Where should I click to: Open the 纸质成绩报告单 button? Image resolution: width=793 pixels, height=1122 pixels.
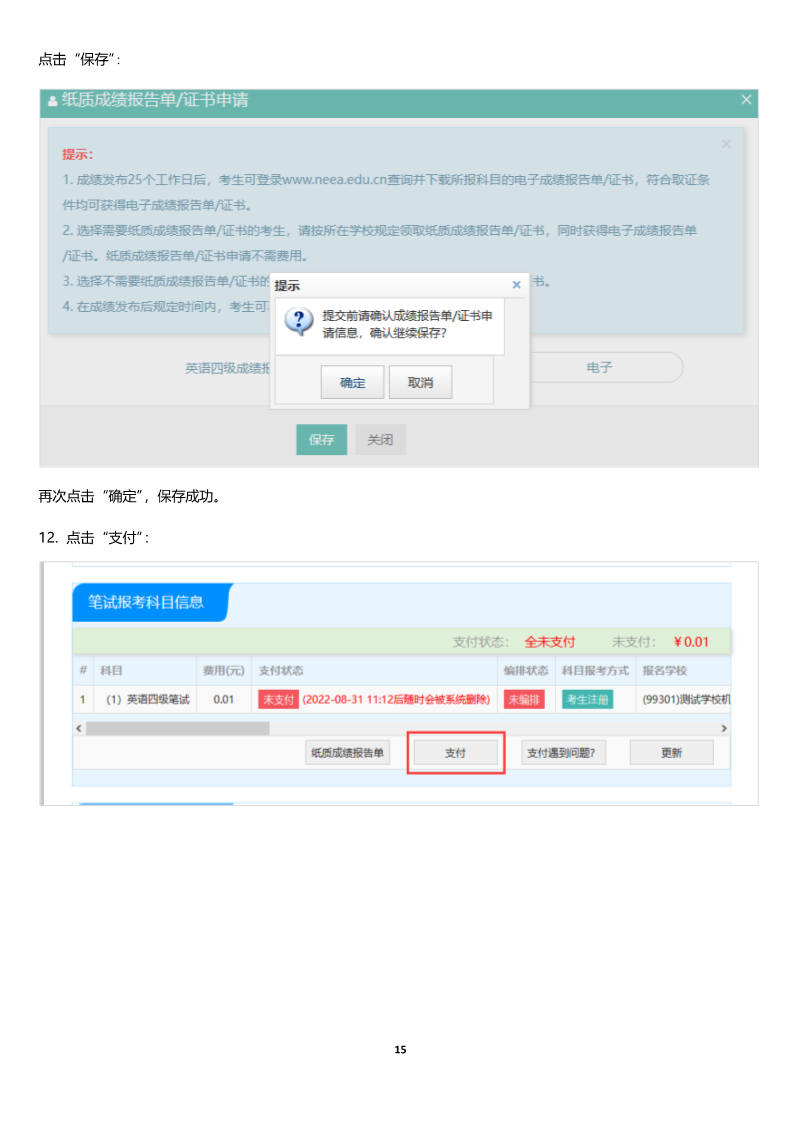coord(347,753)
